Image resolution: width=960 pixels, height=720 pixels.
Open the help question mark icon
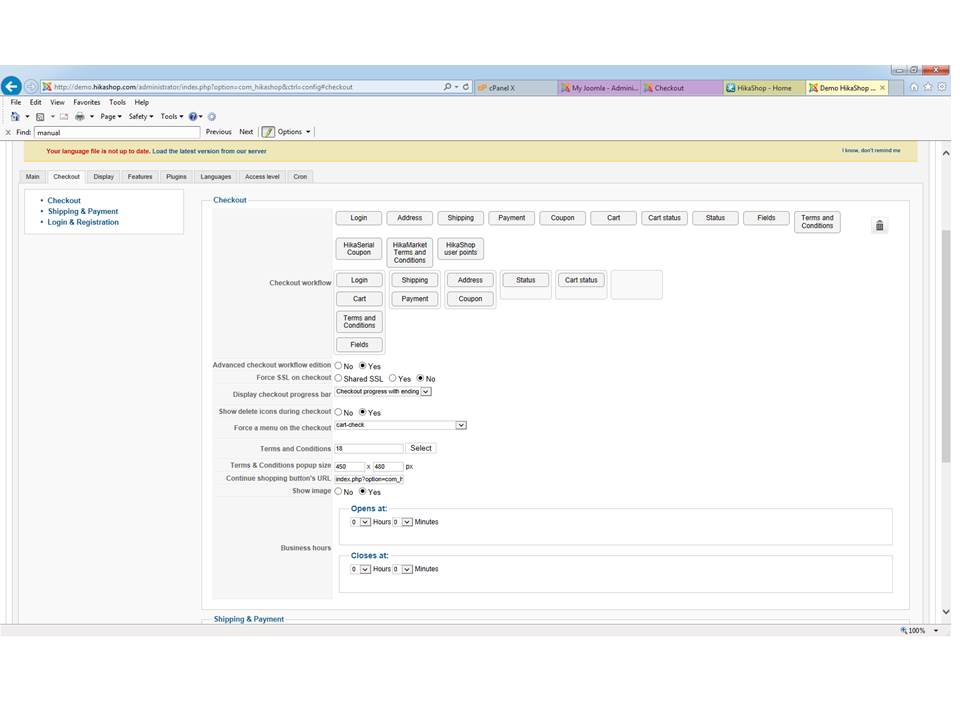(x=194, y=116)
